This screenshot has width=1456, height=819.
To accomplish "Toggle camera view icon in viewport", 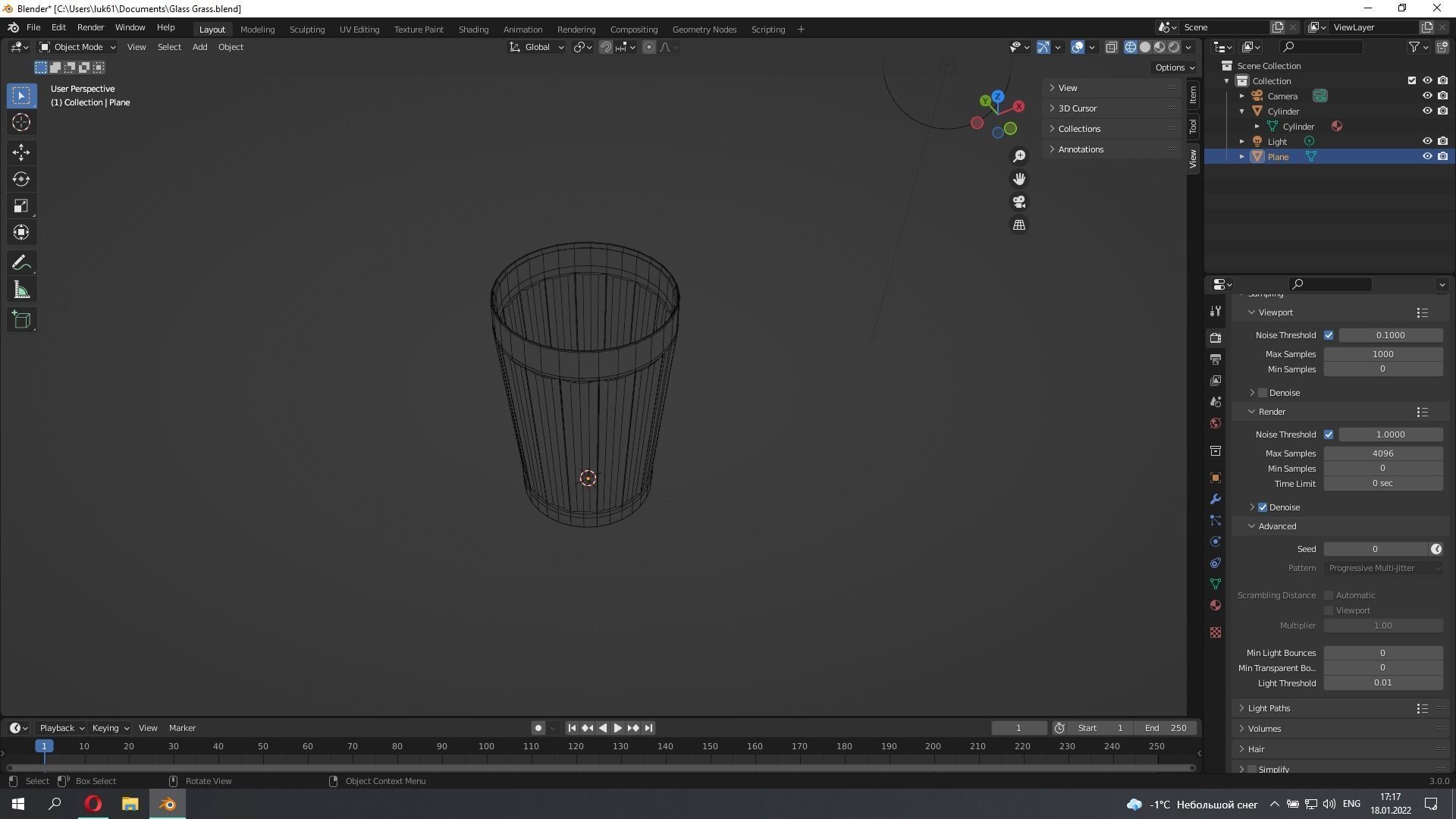I will click(x=1019, y=202).
